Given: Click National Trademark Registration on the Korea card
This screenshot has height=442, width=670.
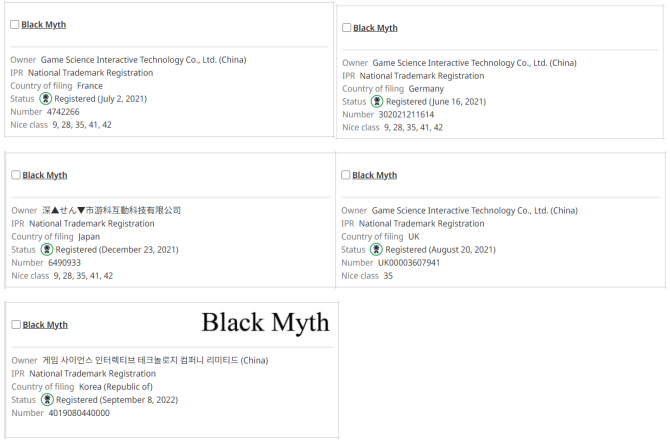Looking at the screenshot, I should [92, 374].
